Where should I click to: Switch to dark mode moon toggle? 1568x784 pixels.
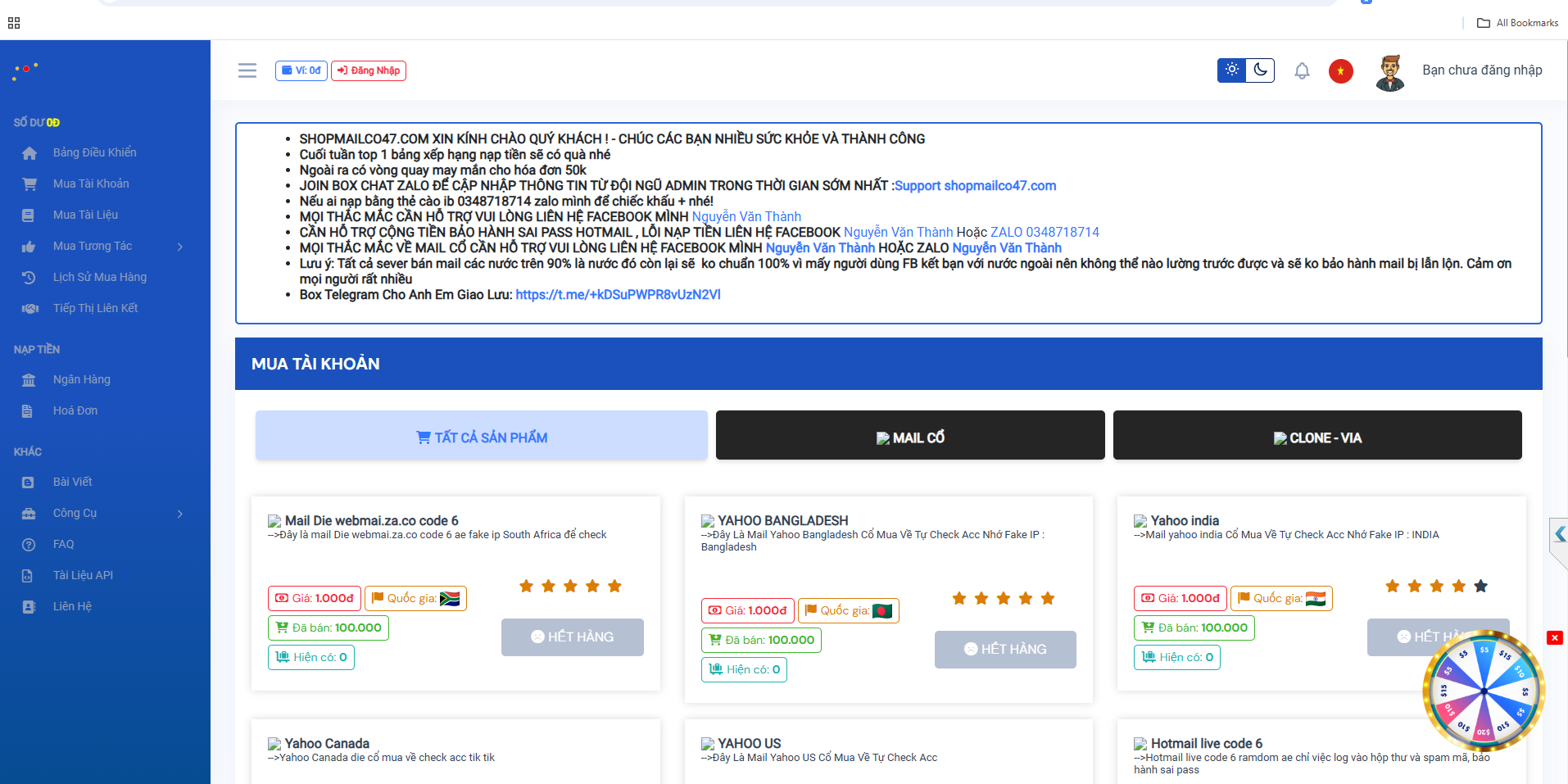tap(1260, 70)
